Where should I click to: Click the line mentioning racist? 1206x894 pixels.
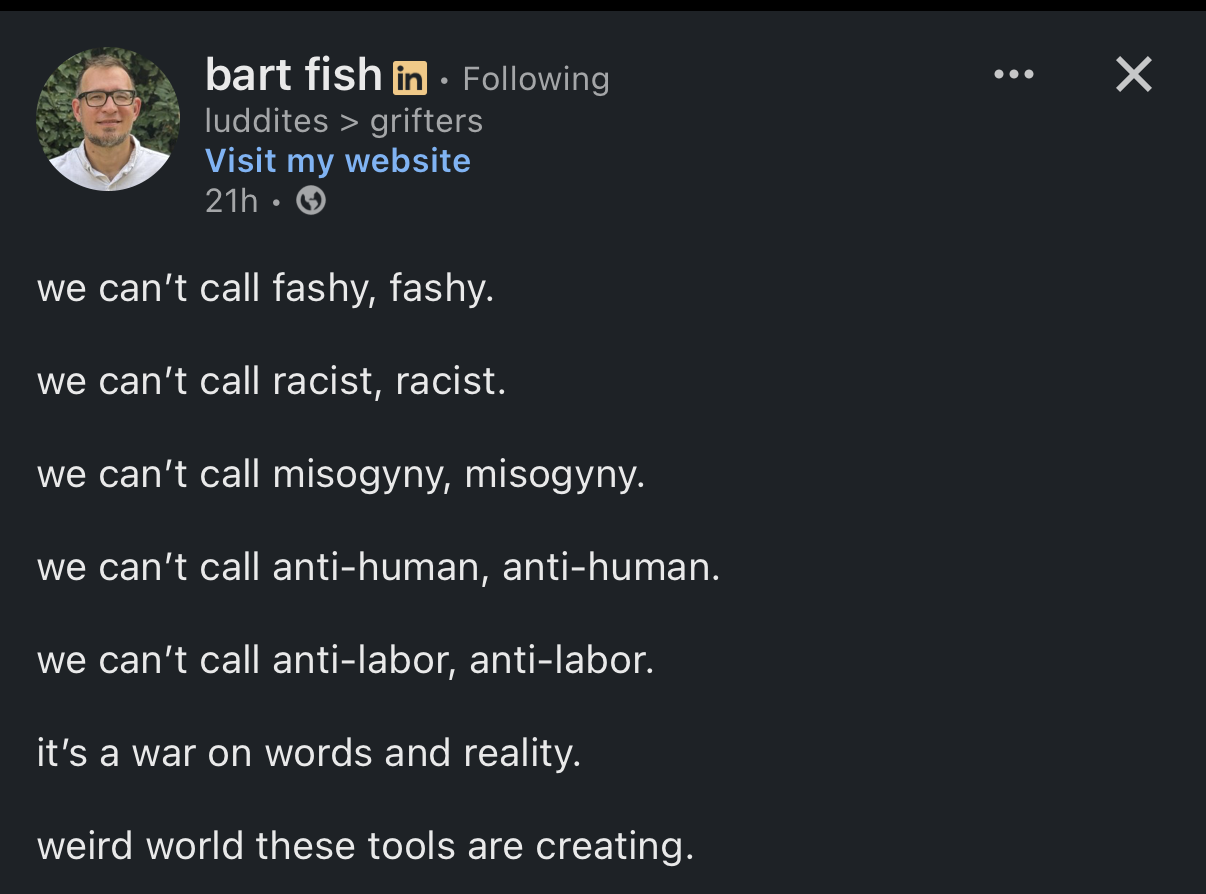coord(271,381)
